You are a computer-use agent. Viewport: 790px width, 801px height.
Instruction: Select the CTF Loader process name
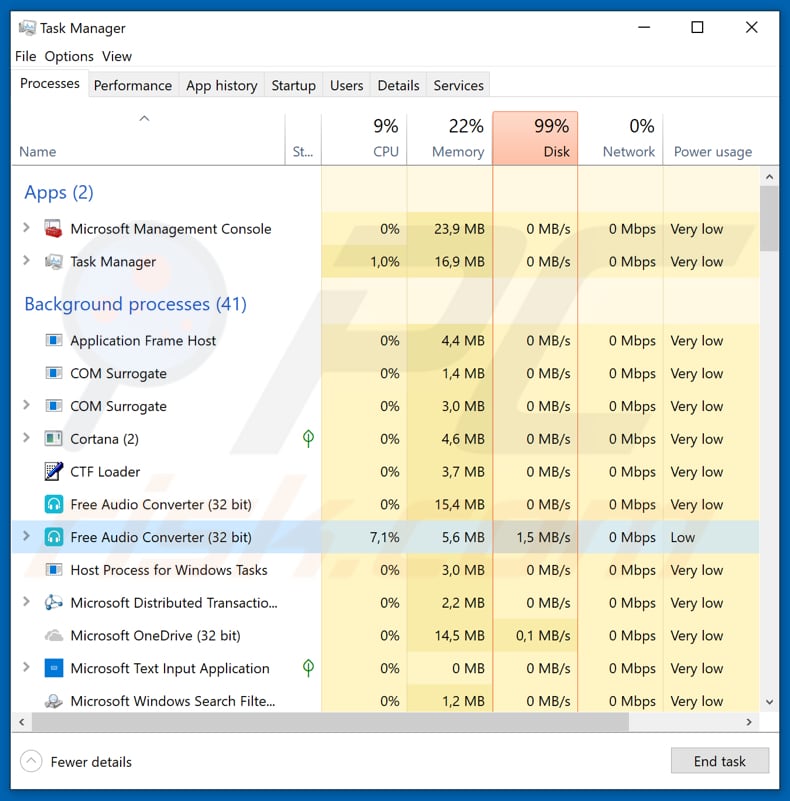tap(105, 472)
